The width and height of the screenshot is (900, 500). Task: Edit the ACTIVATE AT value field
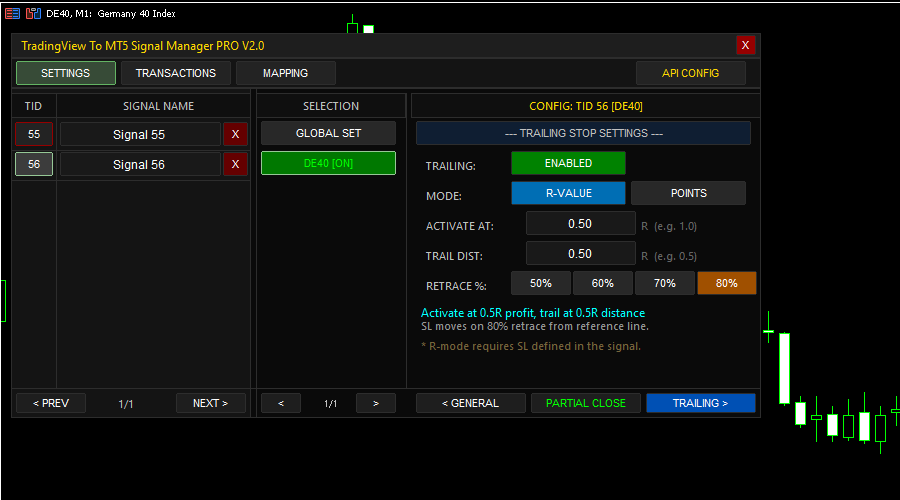pyautogui.click(x=580, y=223)
